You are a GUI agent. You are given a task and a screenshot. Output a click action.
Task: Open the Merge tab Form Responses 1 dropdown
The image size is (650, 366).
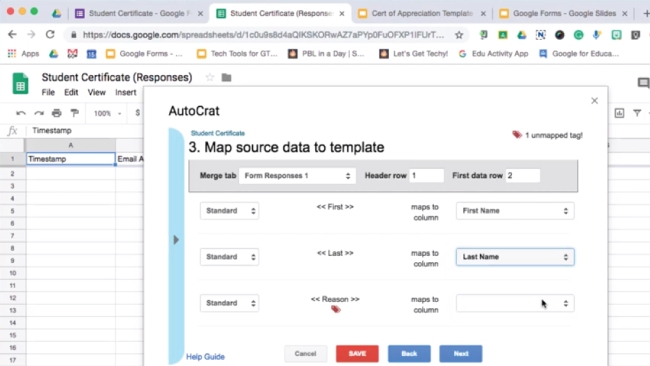tap(297, 176)
